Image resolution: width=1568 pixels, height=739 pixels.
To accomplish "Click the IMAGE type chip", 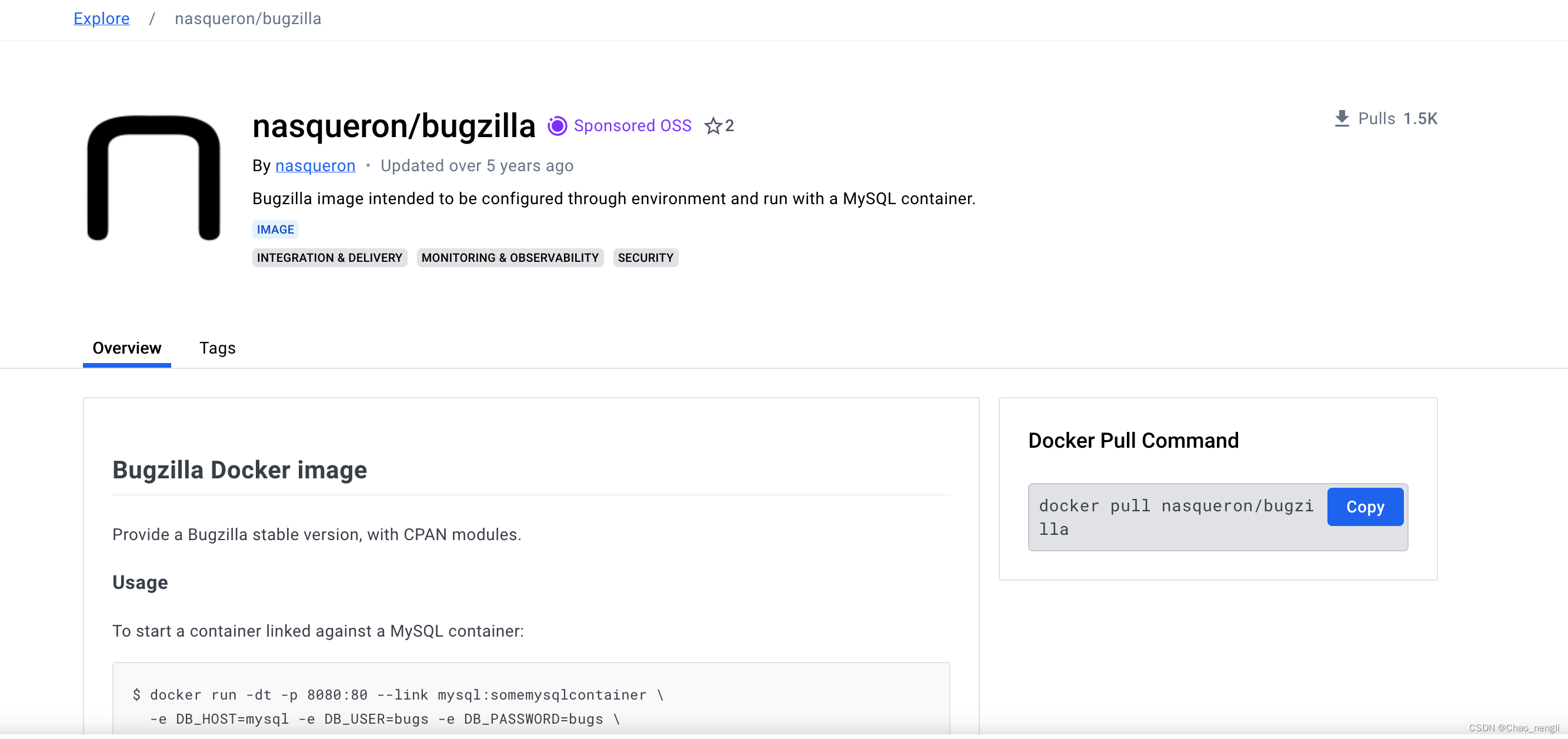I will (275, 229).
